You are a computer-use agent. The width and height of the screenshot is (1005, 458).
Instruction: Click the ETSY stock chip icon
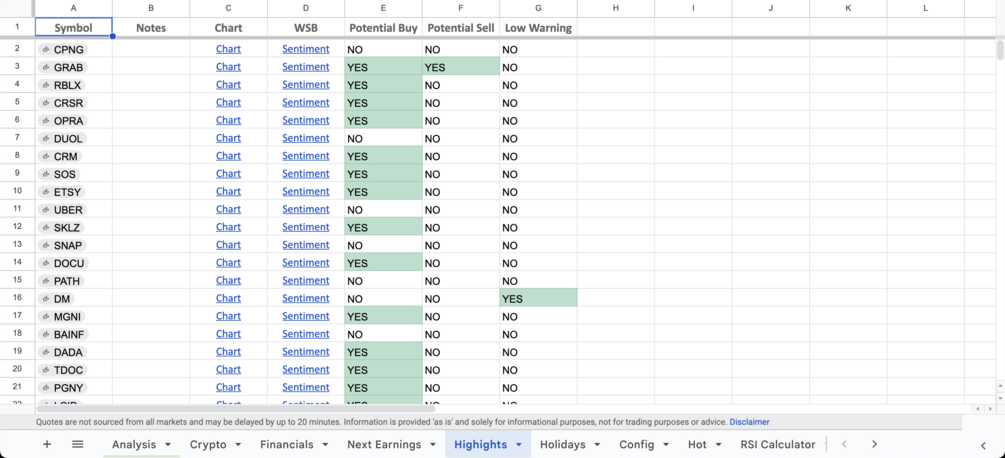pyautogui.click(x=46, y=192)
